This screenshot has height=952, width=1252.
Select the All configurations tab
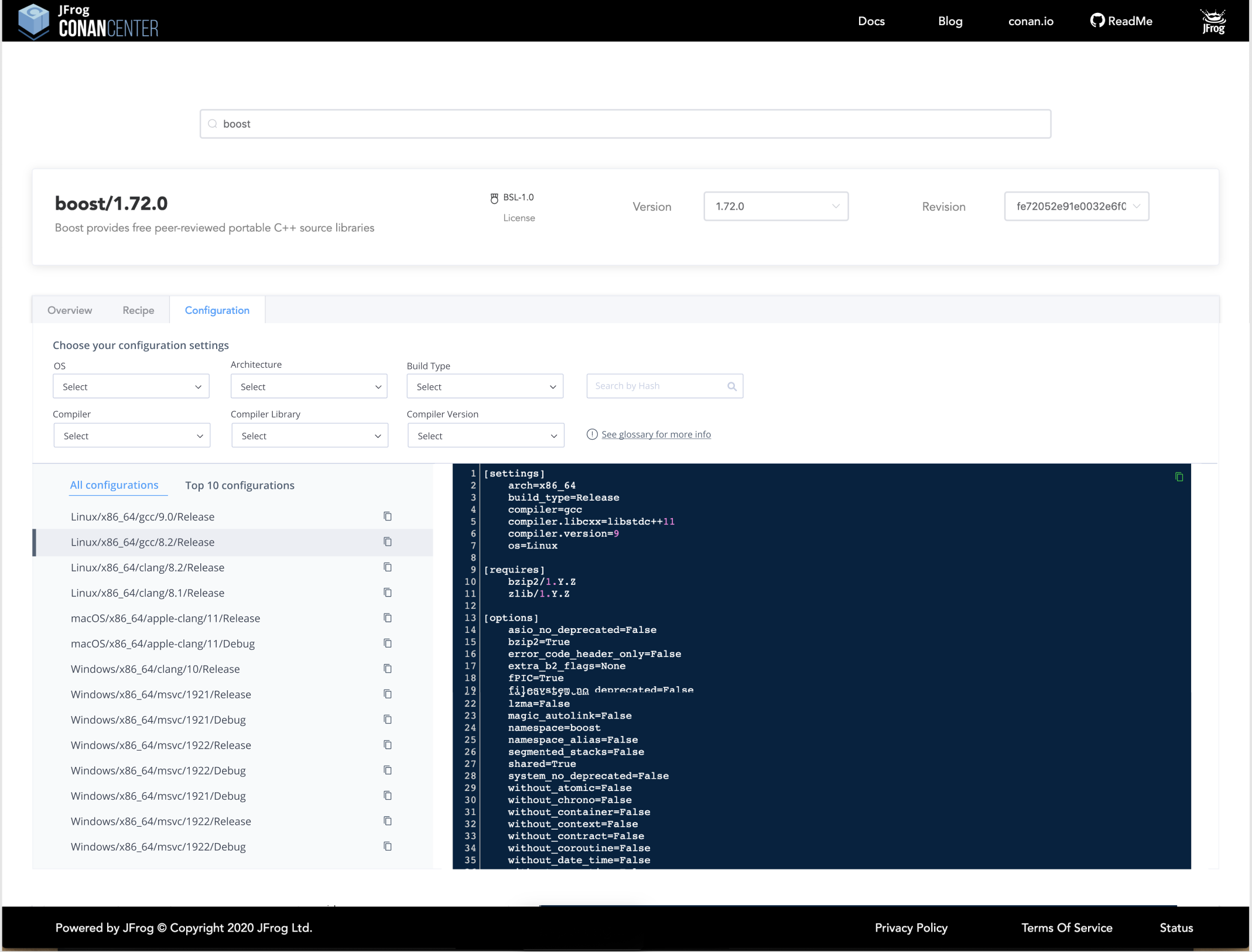[x=114, y=485]
